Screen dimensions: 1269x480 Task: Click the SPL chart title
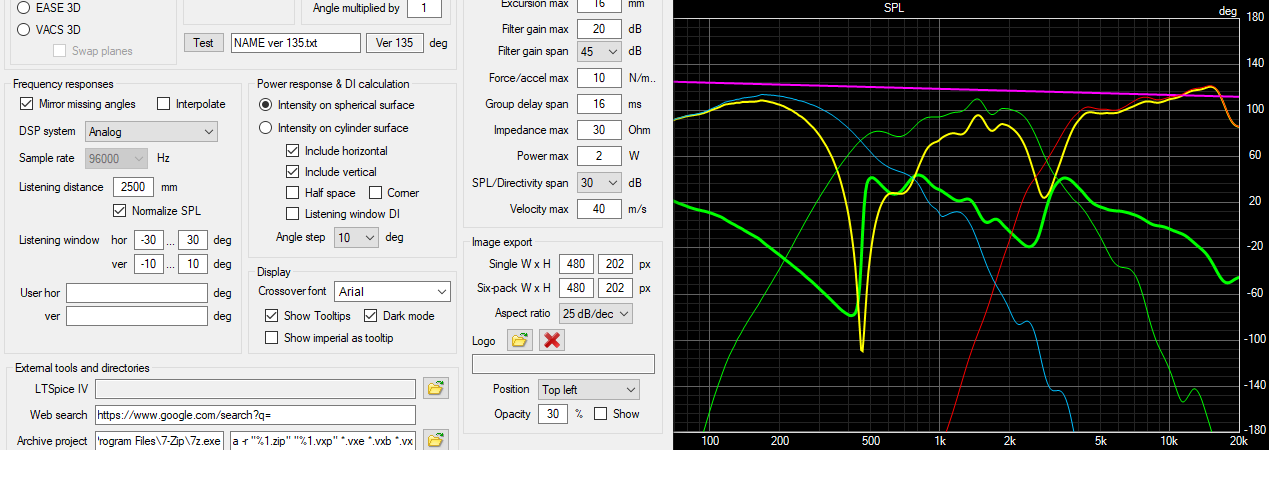click(896, 8)
